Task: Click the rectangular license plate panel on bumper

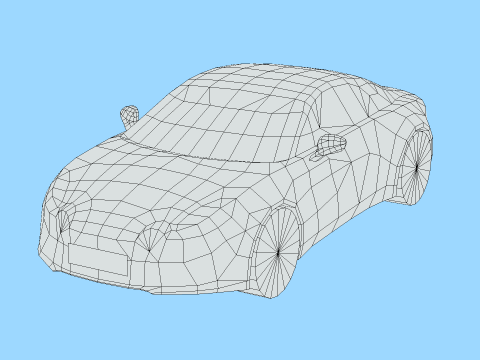Action: (x=98, y=259)
